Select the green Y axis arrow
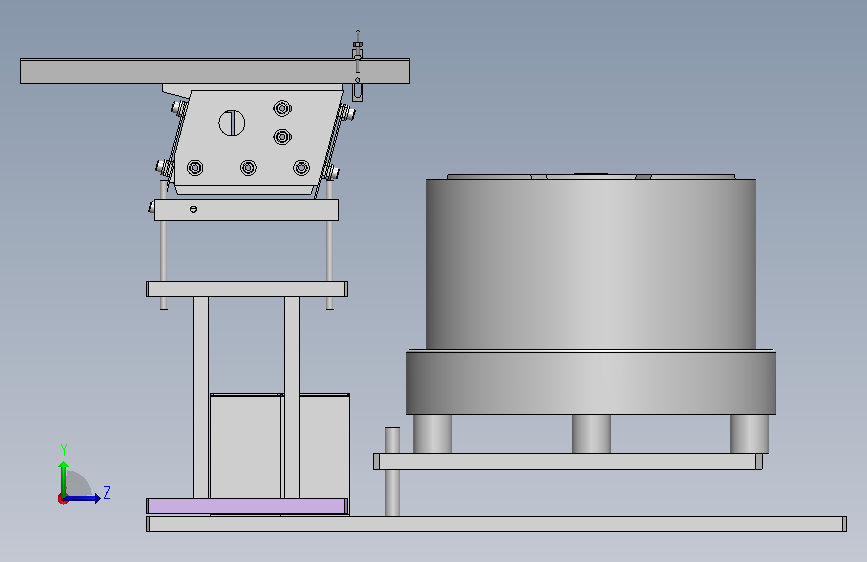This screenshot has width=867, height=562. point(64,478)
